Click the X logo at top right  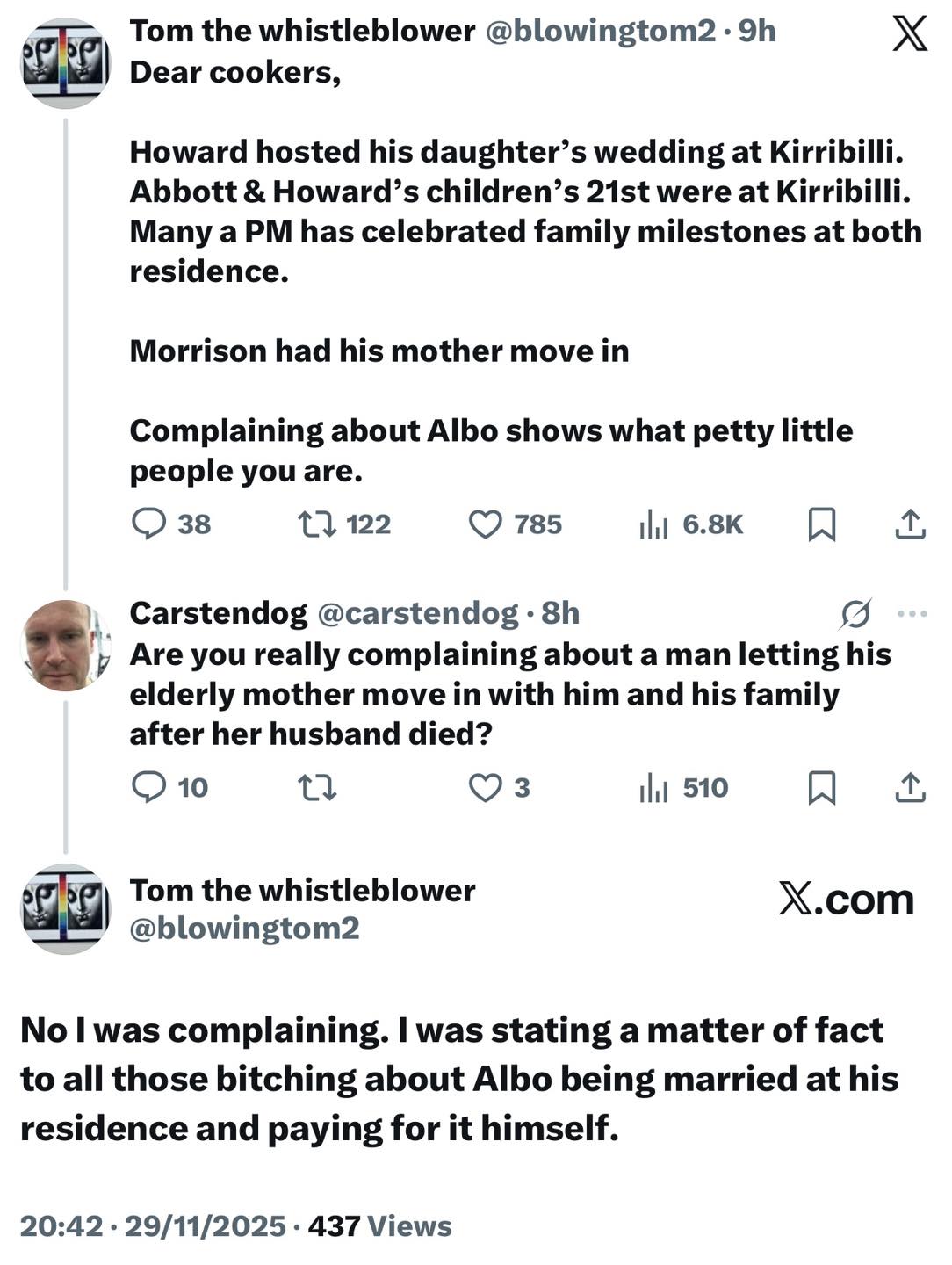(910, 35)
